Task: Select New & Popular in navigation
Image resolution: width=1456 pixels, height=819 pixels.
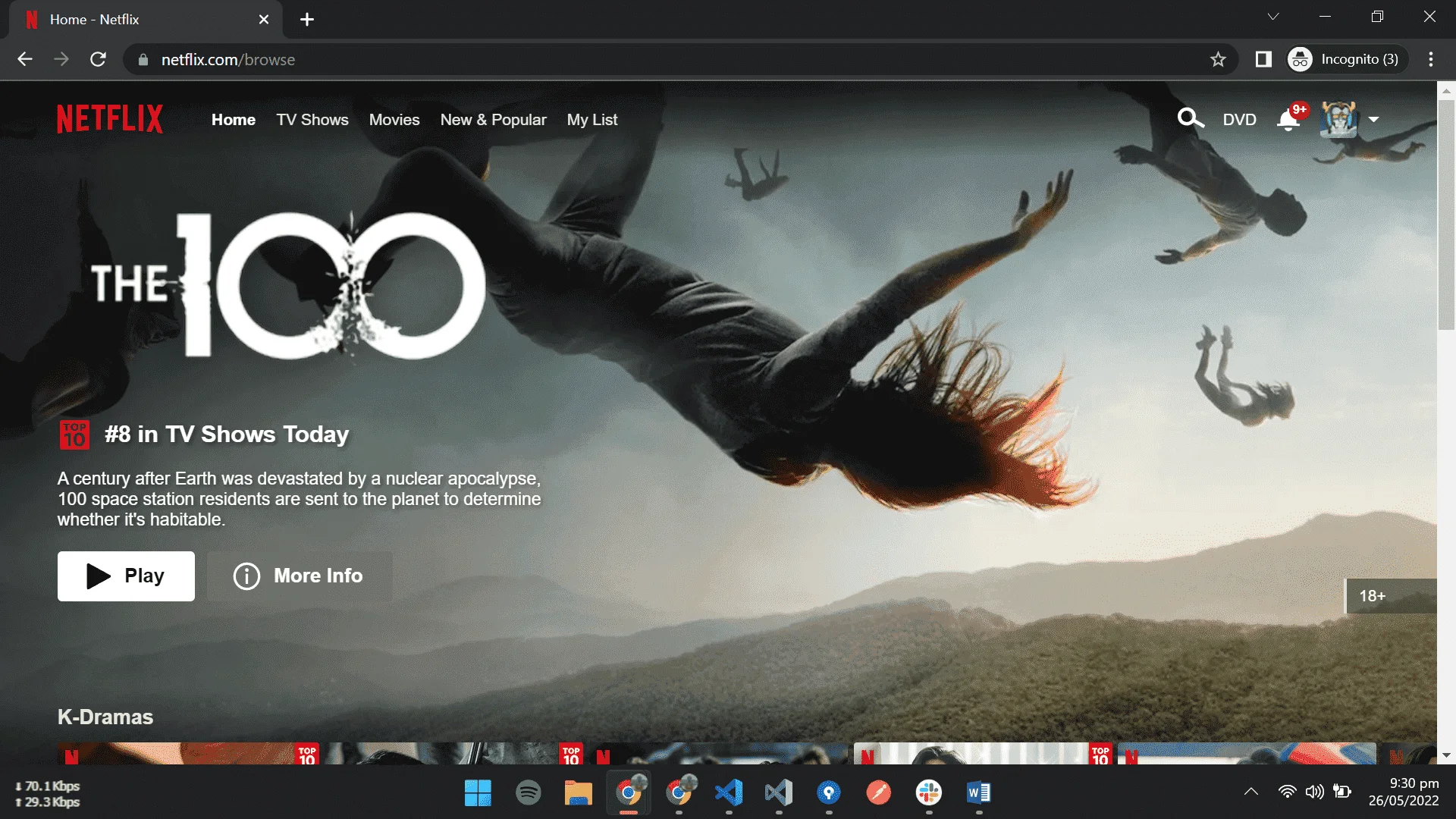Action: coord(493,120)
